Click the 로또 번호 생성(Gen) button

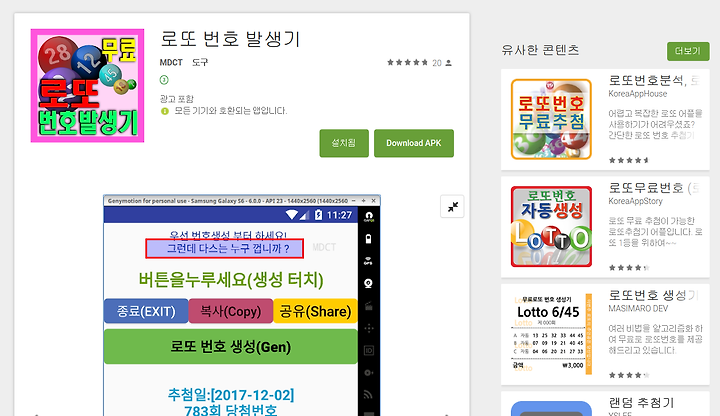[231, 347]
